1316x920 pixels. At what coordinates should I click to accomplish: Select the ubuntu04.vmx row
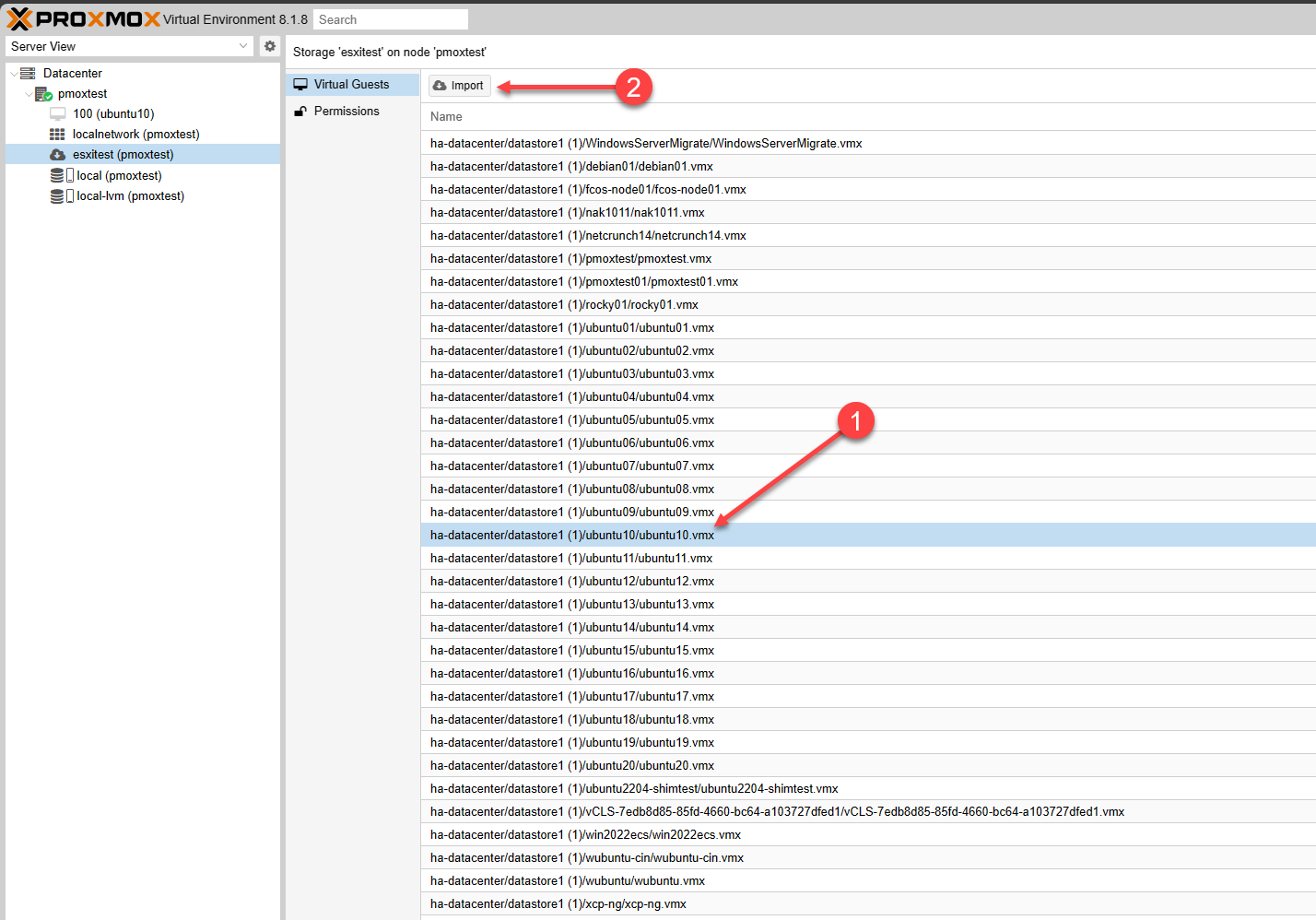pyautogui.click(x=868, y=396)
